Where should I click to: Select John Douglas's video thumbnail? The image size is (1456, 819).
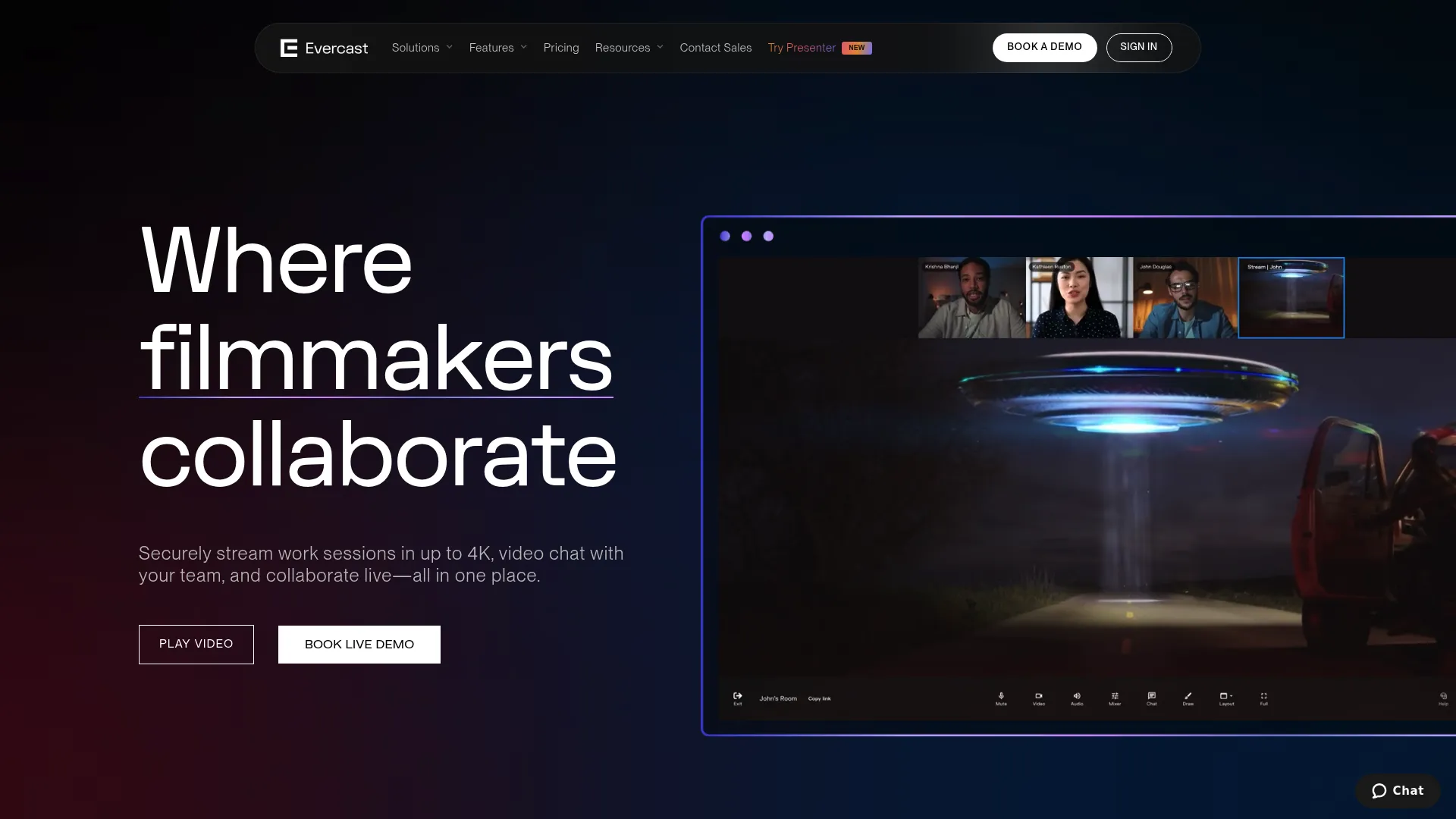point(1185,297)
